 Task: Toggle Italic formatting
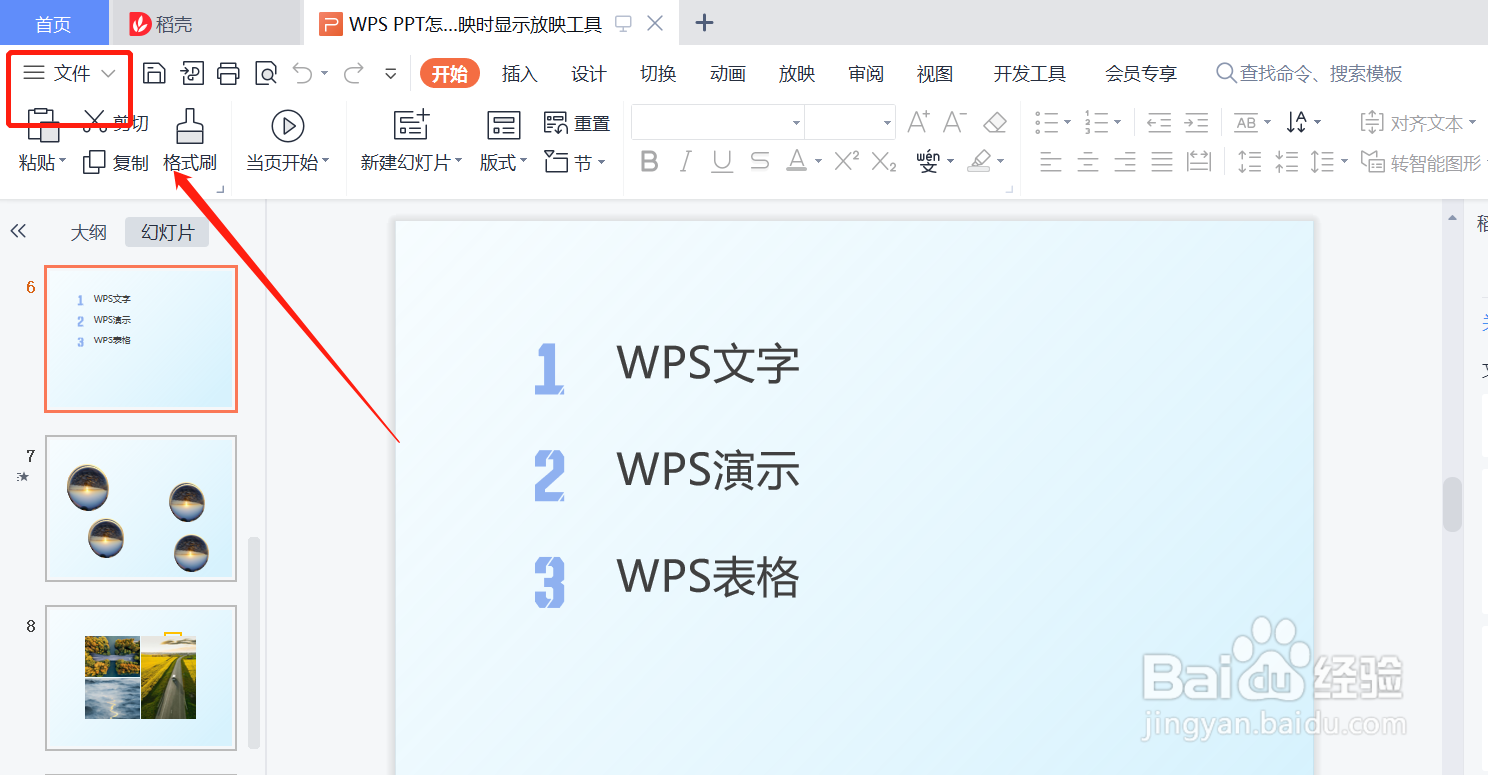pyautogui.click(x=686, y=161)
